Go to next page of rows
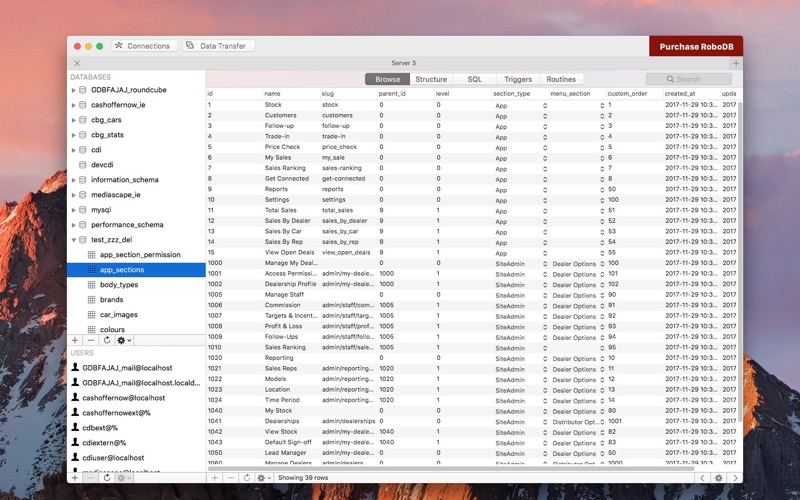Image resolution: width=800 pixels, height=500 pixels. (735, 478)
